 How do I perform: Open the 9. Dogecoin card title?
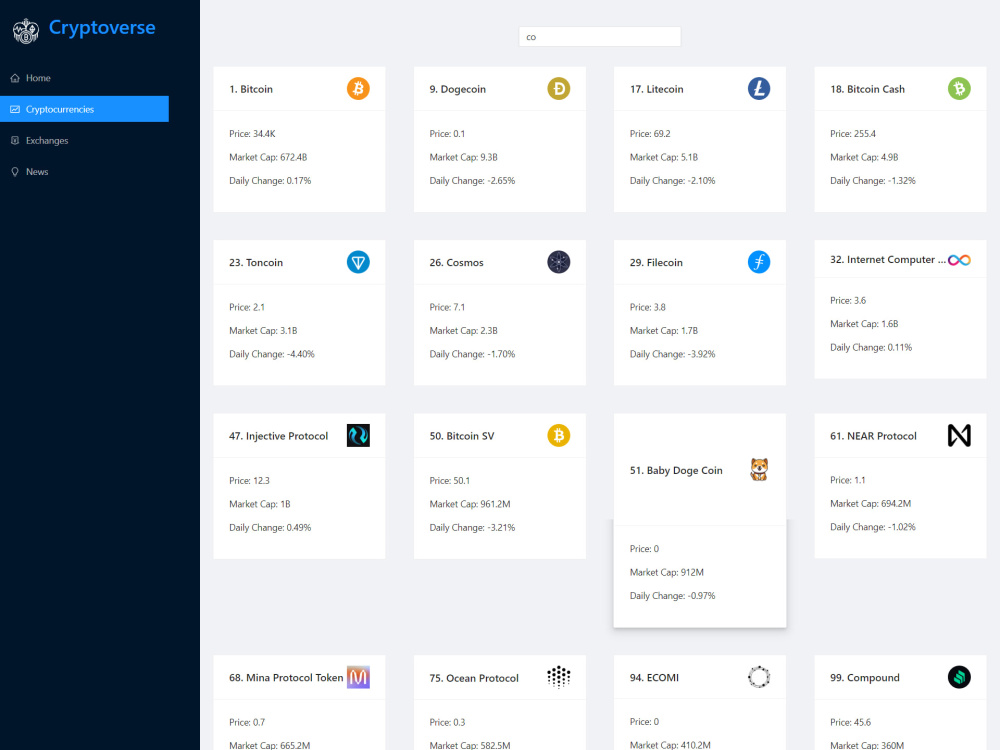point(457,89)
